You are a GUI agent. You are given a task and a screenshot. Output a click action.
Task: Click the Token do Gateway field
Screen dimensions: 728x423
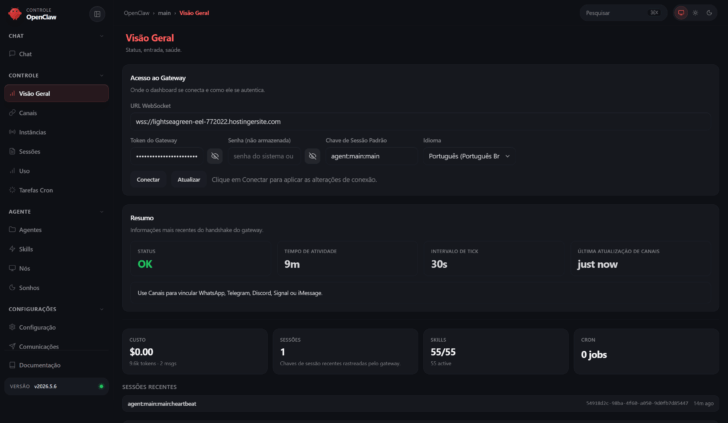point(167,156)
